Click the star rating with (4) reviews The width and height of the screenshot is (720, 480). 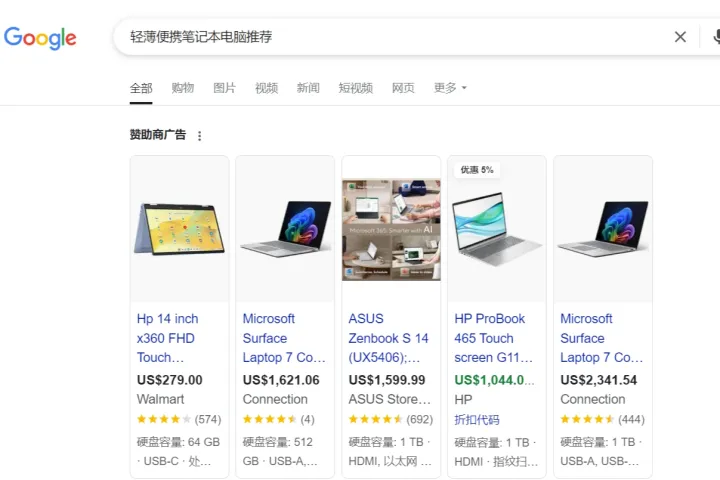279,419
